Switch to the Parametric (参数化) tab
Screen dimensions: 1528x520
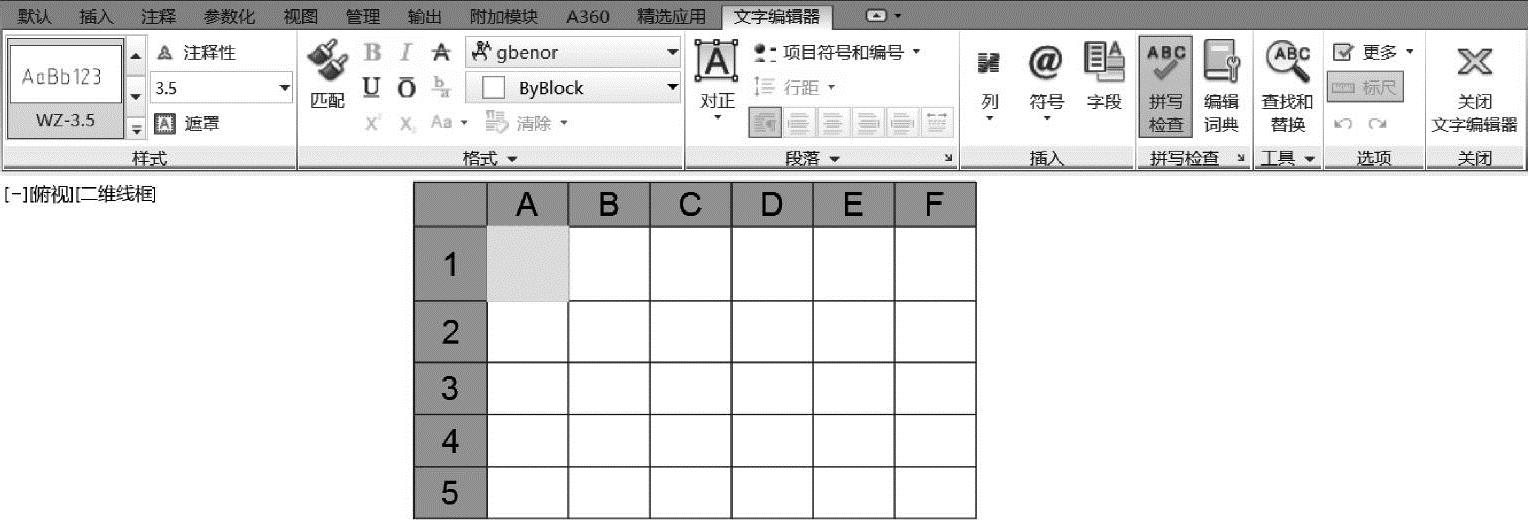229,16
